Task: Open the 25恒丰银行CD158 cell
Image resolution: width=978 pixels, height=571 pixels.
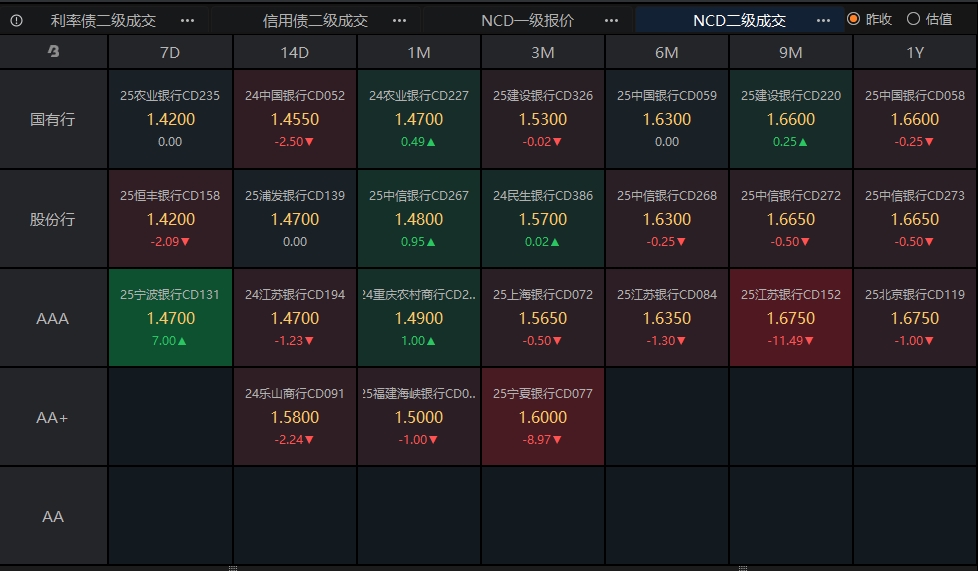Action: [x=170, y=219]
